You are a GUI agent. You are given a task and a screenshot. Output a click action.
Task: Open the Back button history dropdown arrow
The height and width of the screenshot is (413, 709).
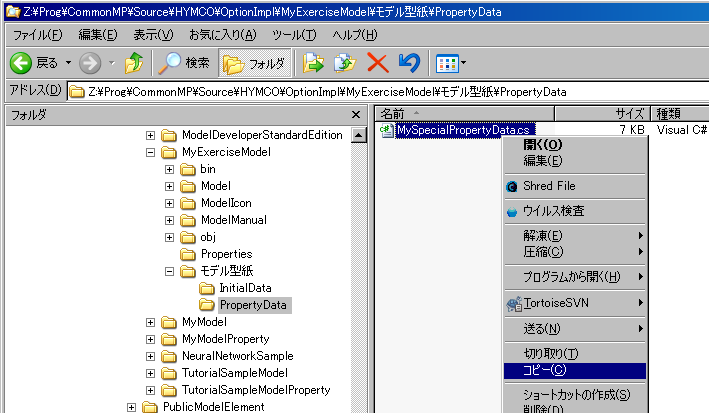pyautogui.click(x=68, y=63)
